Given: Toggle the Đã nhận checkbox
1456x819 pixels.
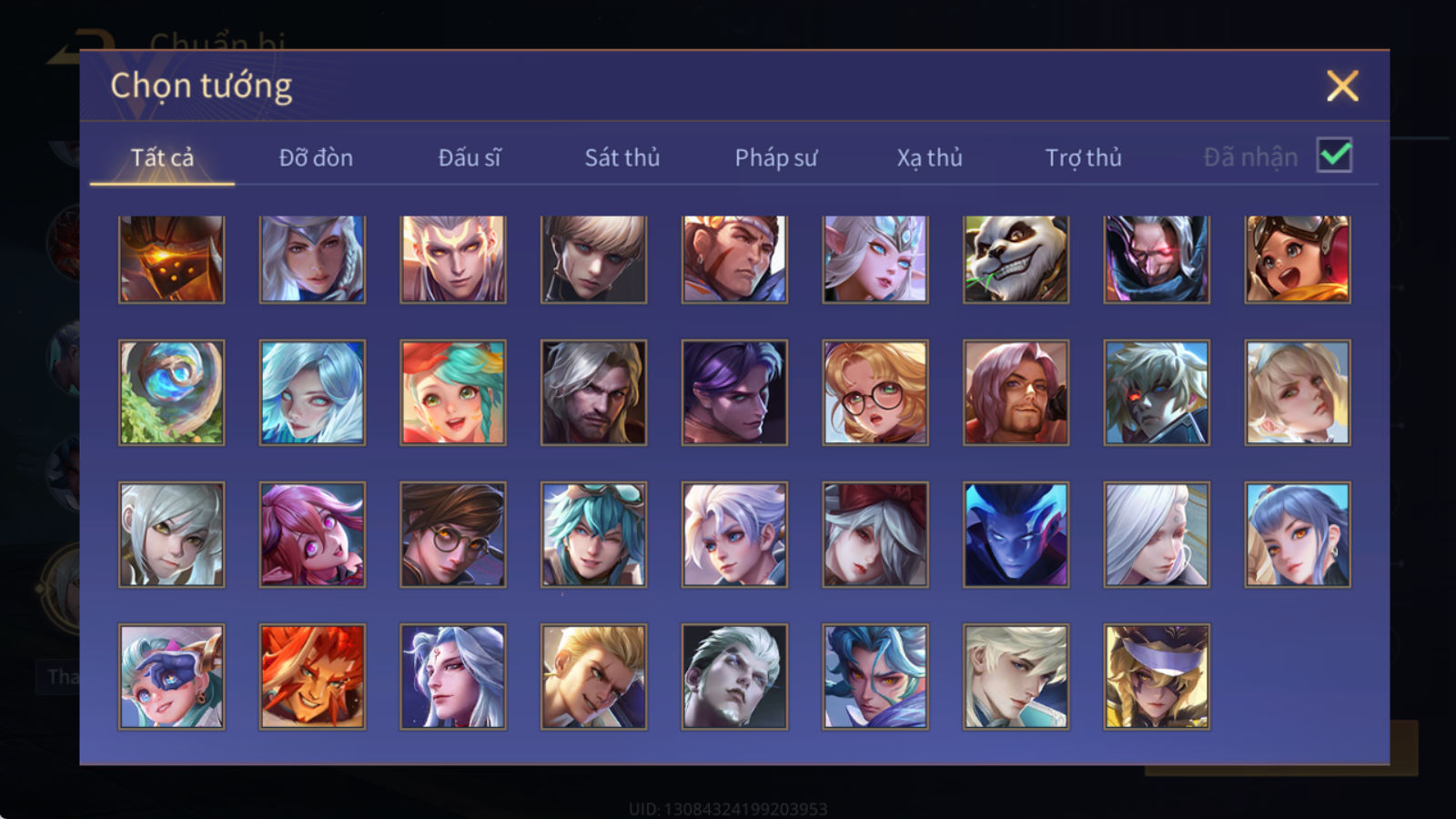Looking at the screenshot, I should pyautogui.click(x=1334, y=156).
